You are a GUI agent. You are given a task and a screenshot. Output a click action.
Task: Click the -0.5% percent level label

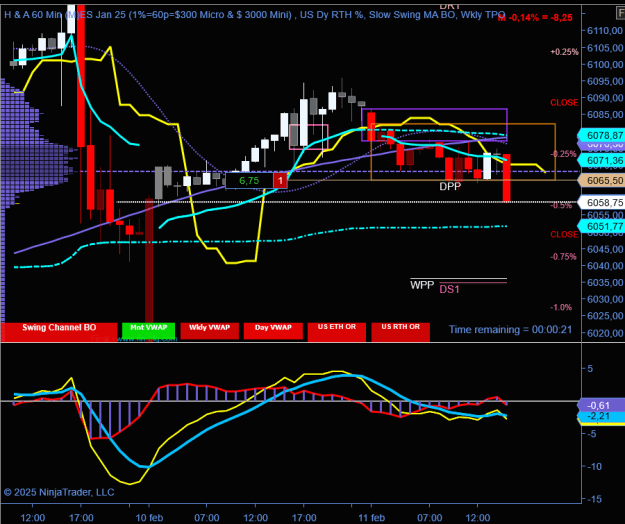point(561,205)
